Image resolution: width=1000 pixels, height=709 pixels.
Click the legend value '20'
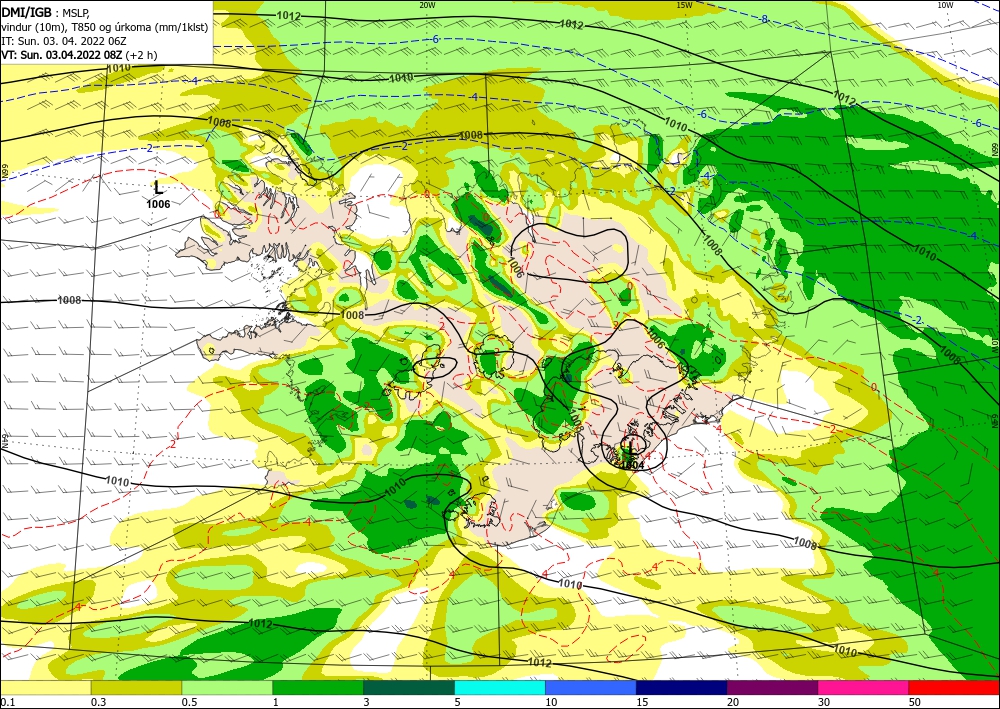pos(733,702)
